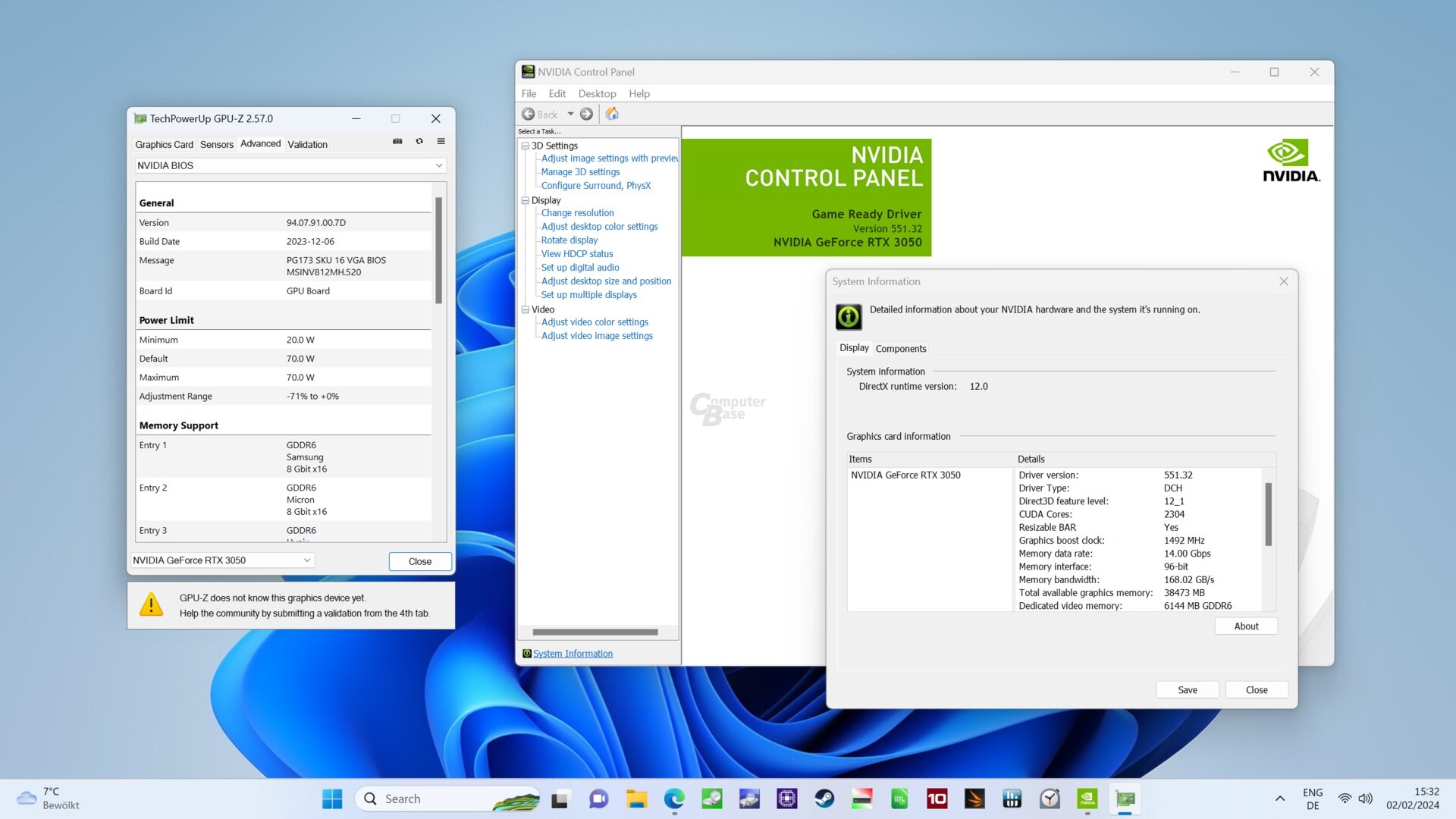Screen dimensions: 1456x819
Task: Select NVIDIA GeForce RTX 3050 in Items list
Action: point(905,475)
